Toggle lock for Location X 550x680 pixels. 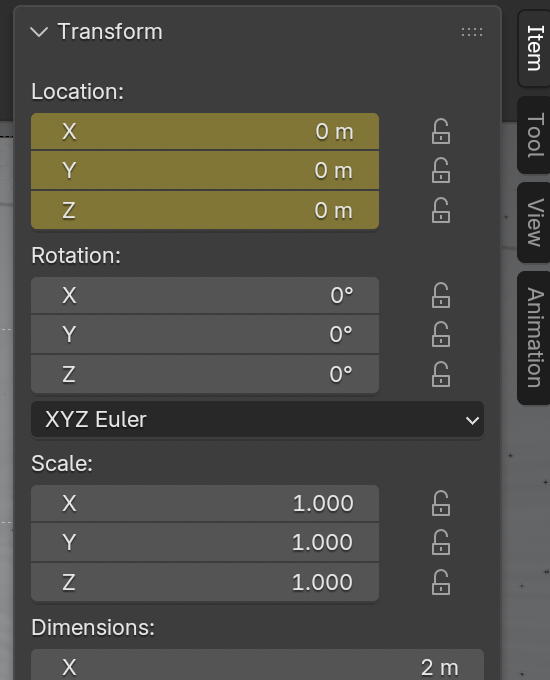[441, 131]
